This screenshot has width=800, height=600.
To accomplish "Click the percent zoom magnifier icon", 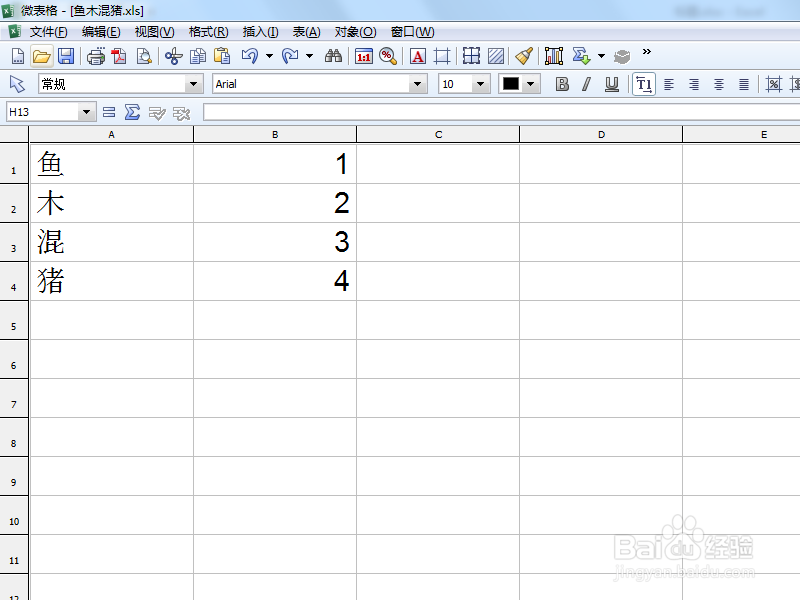I will click(388, 56).
